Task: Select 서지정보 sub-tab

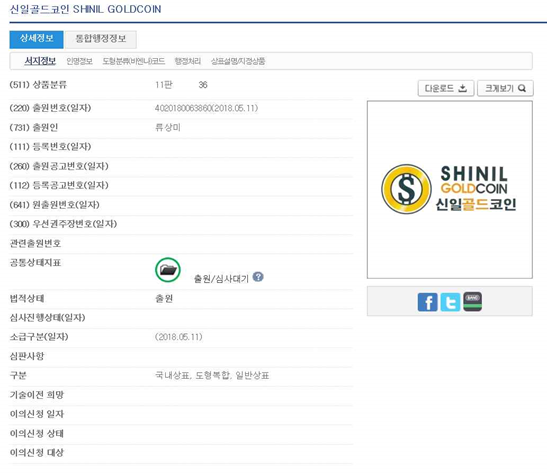Action: point(40,61)
